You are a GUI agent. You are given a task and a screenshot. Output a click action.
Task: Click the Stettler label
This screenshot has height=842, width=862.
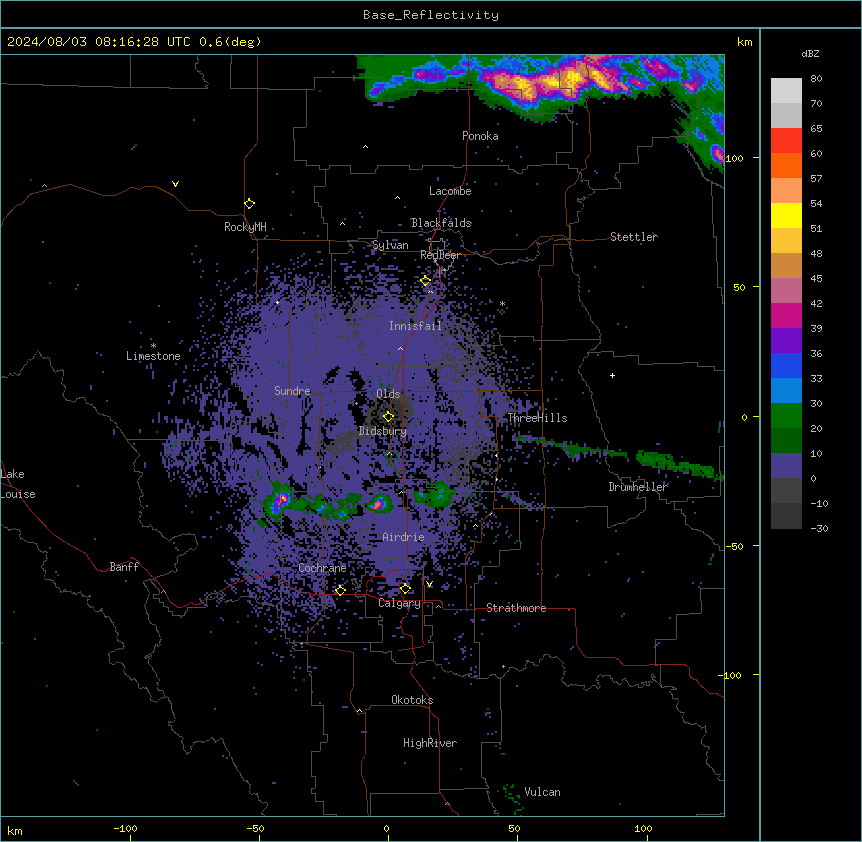click(x=634, y=237)
